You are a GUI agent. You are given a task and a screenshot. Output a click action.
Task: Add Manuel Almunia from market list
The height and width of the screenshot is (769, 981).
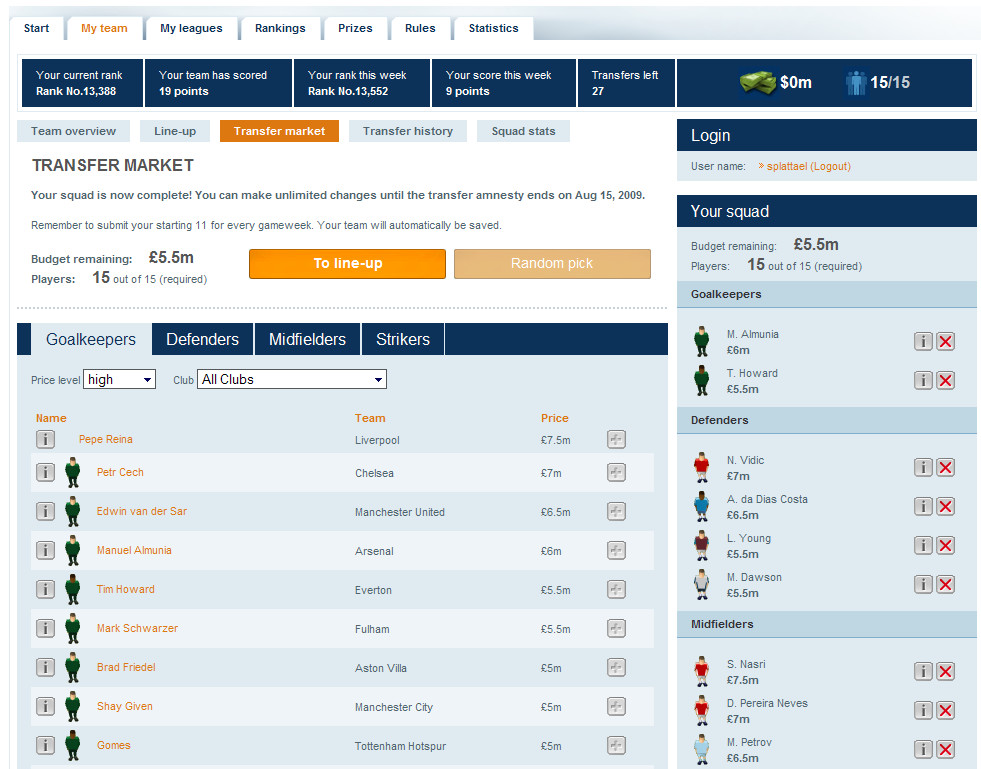[x=616, y=550]
